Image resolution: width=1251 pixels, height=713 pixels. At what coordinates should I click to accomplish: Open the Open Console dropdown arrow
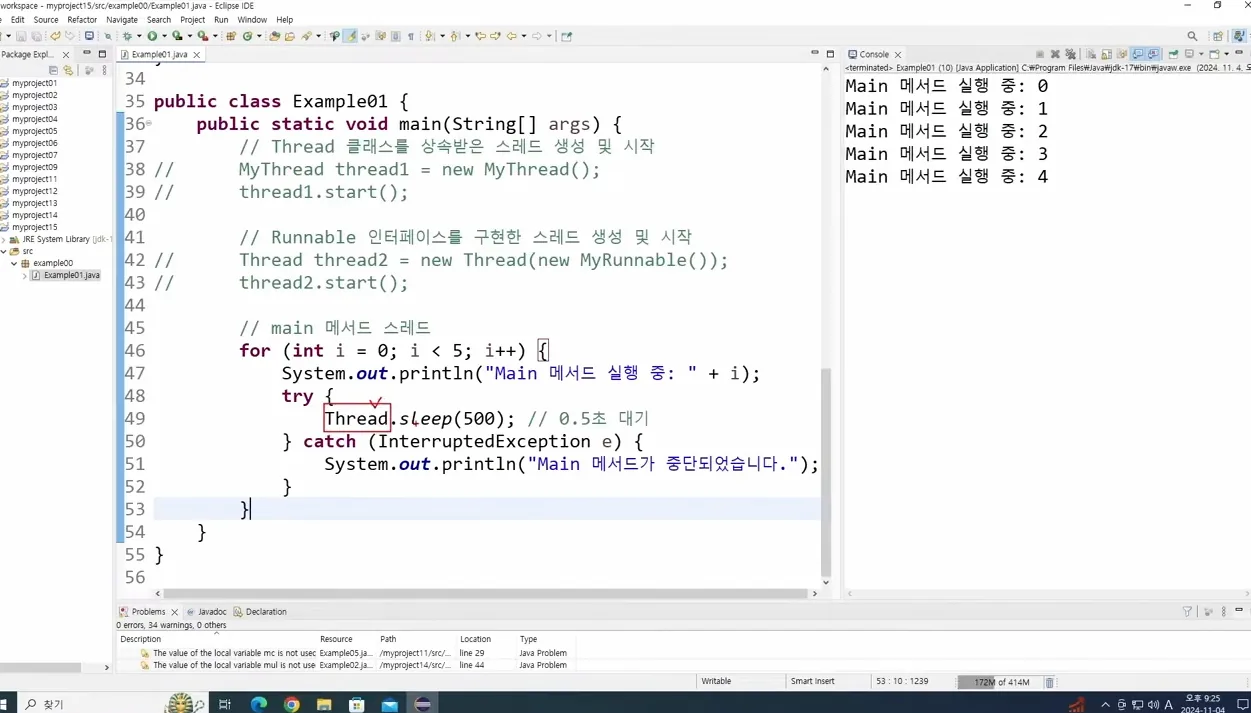tap(1226, 54)
